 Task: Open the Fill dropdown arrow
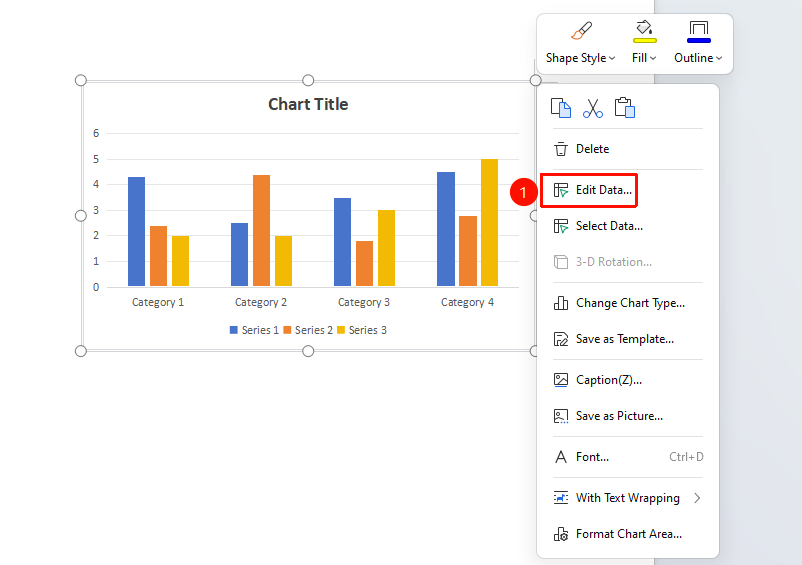tap(653, 58)
